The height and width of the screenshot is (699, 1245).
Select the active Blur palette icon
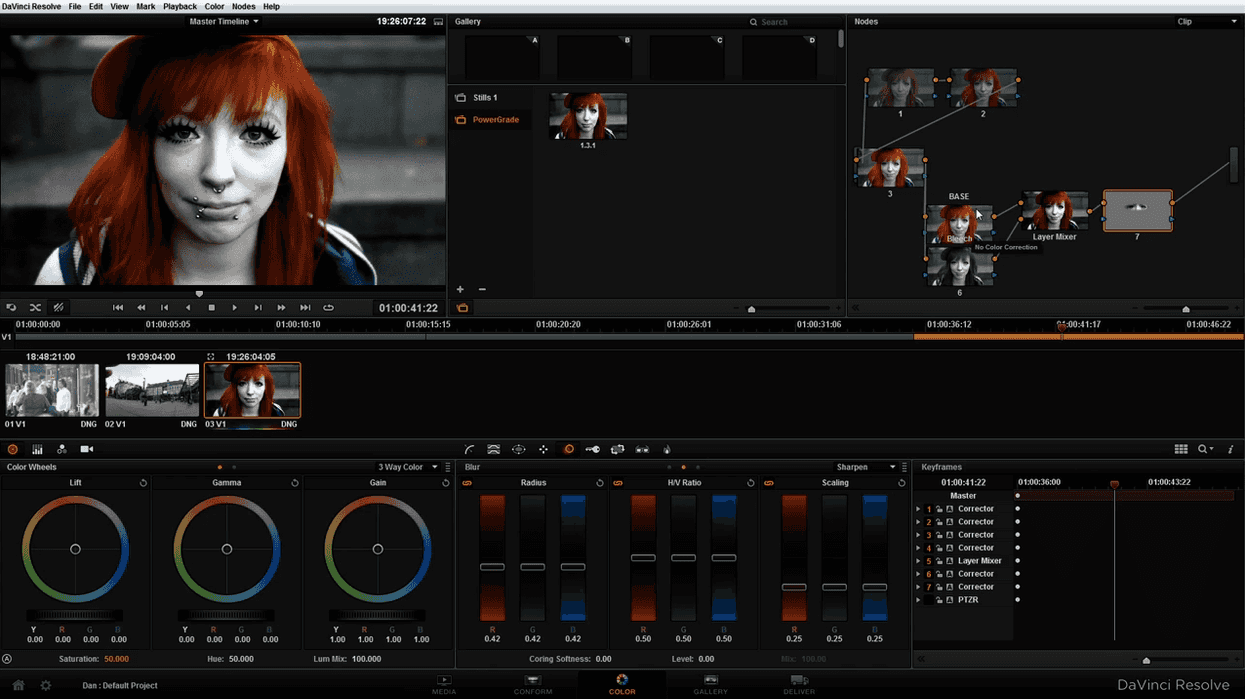coord(569,450)
